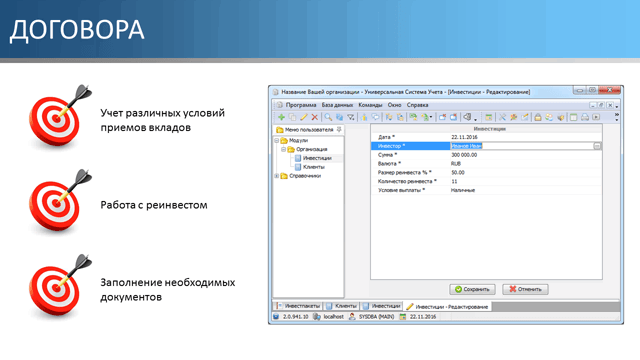This screenshot has height=360, width=640.
Task: Click the red X Delete record icon
Action: 314,117
